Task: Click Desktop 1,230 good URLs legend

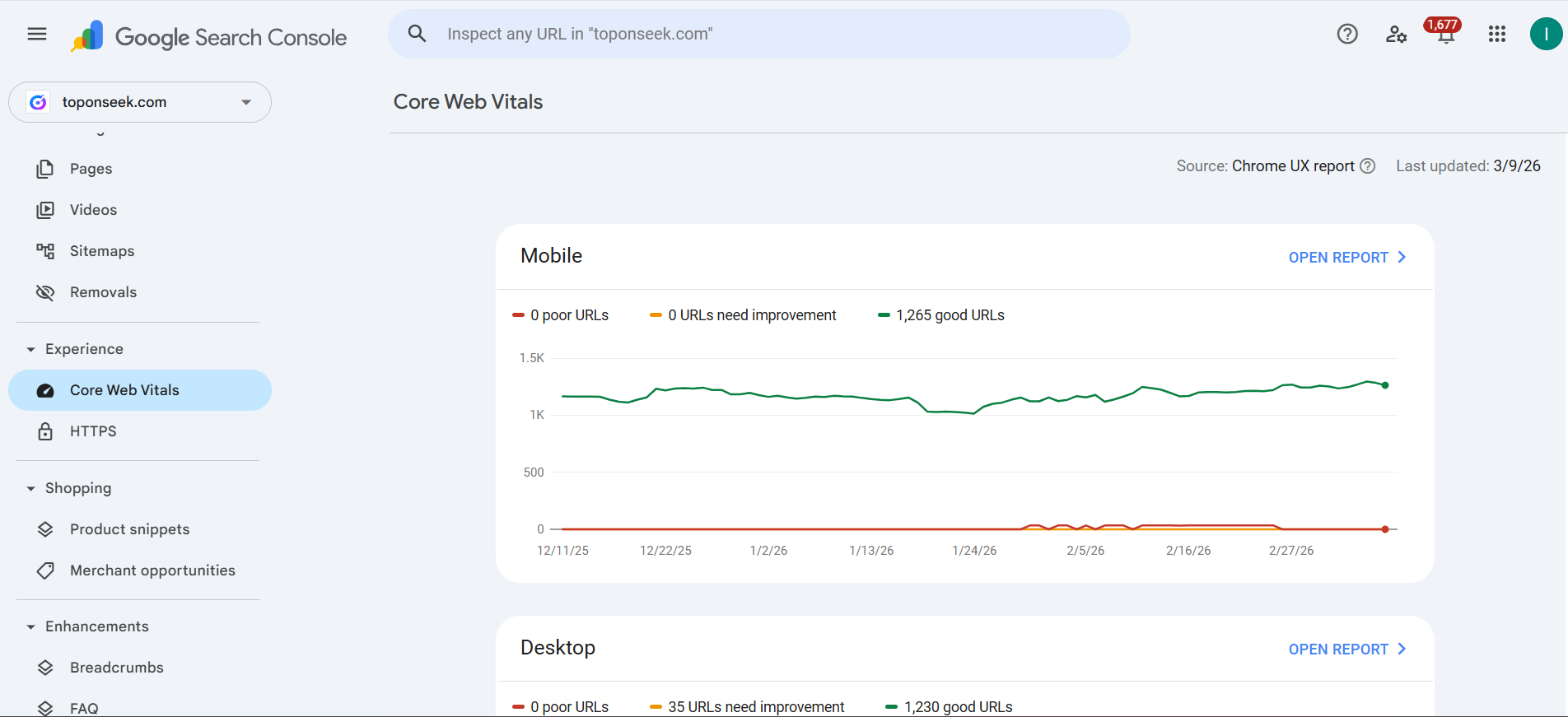Action: coord(949,707)
